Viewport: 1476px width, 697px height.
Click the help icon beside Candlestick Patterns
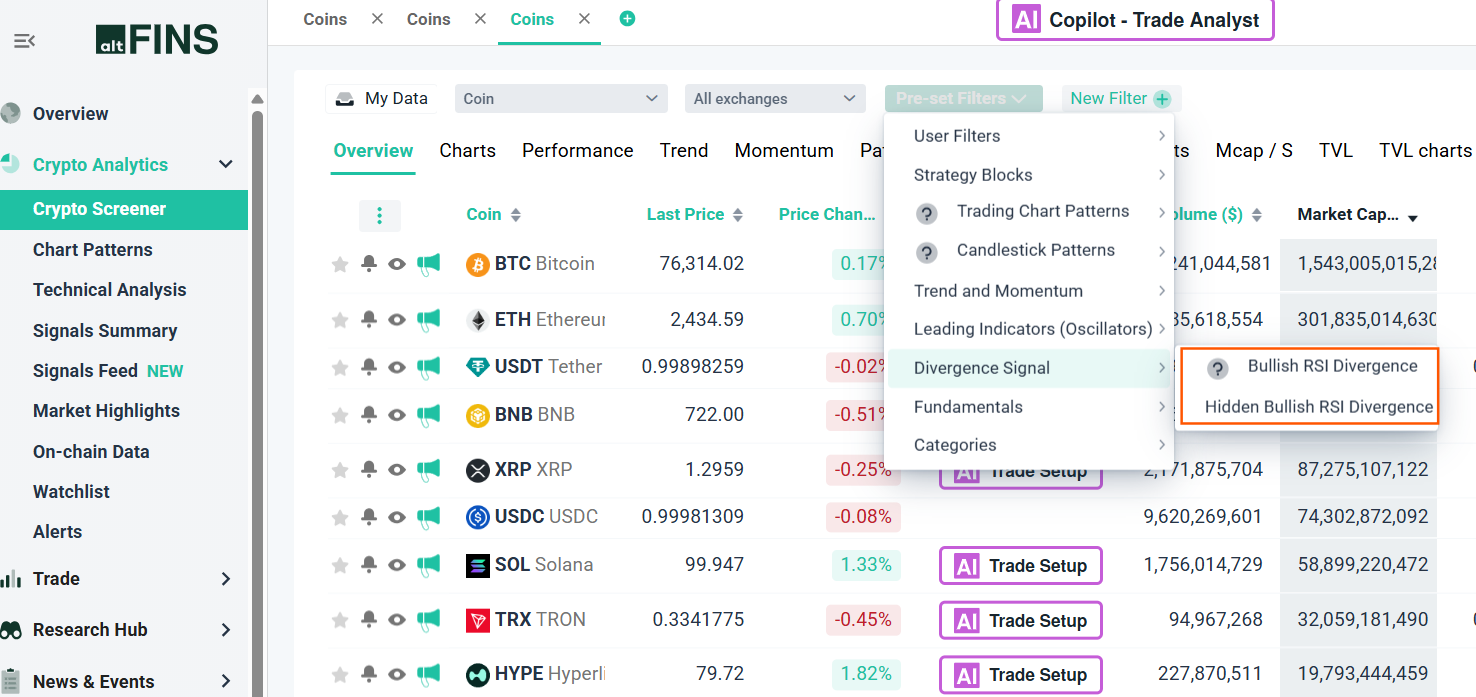pyautogui.click(x=927, y=252)
